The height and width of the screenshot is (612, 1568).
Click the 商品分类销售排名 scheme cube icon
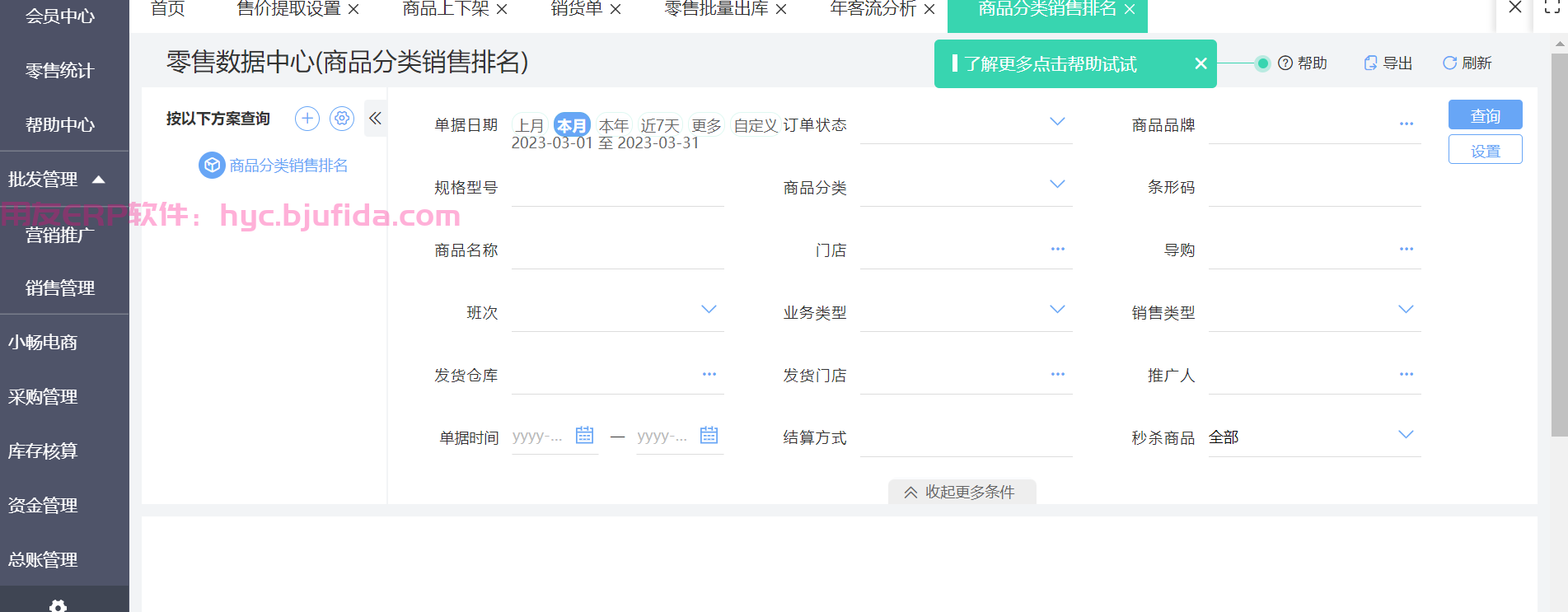(x=212, y=166)
